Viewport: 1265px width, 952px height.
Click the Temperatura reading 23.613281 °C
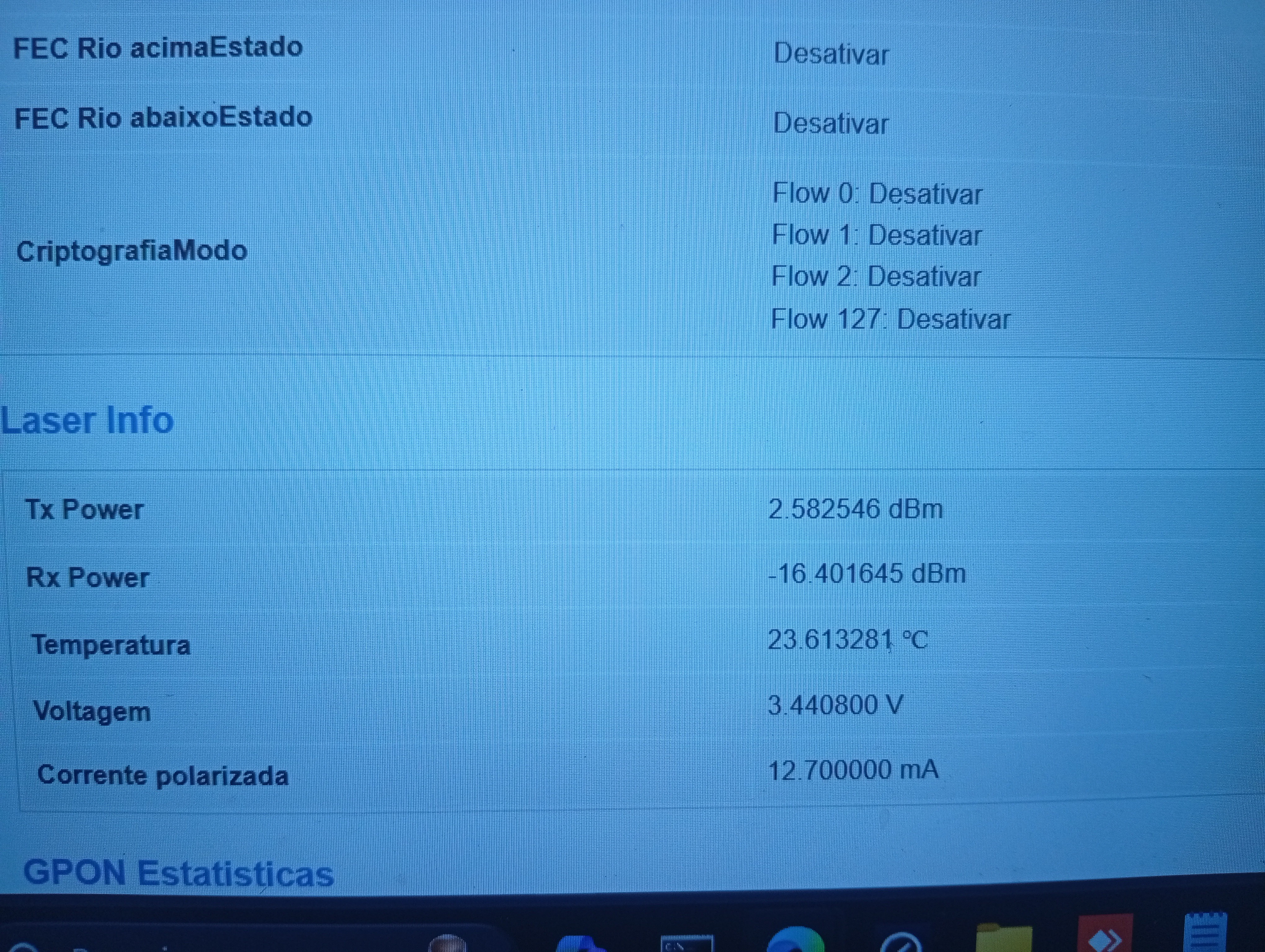point(848,639)
